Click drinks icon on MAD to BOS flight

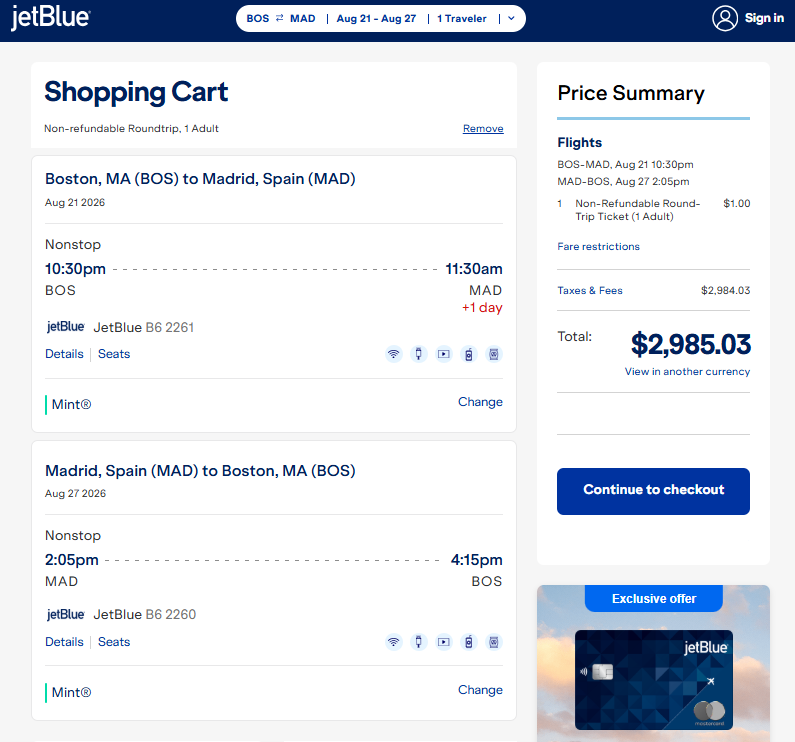tap(468, 642)
